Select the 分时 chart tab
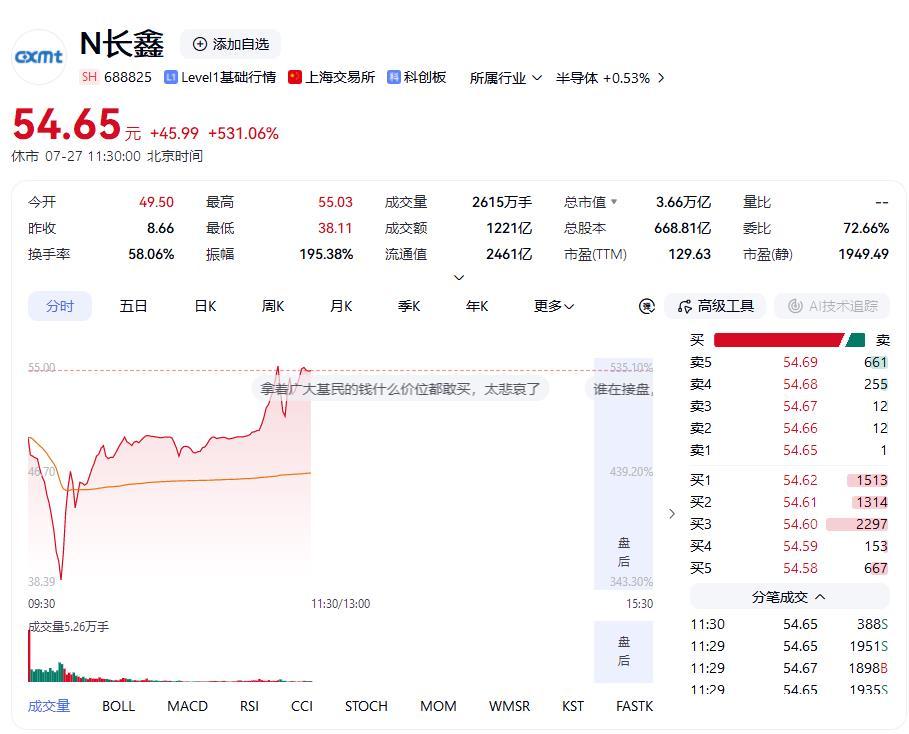 (60, 306)
